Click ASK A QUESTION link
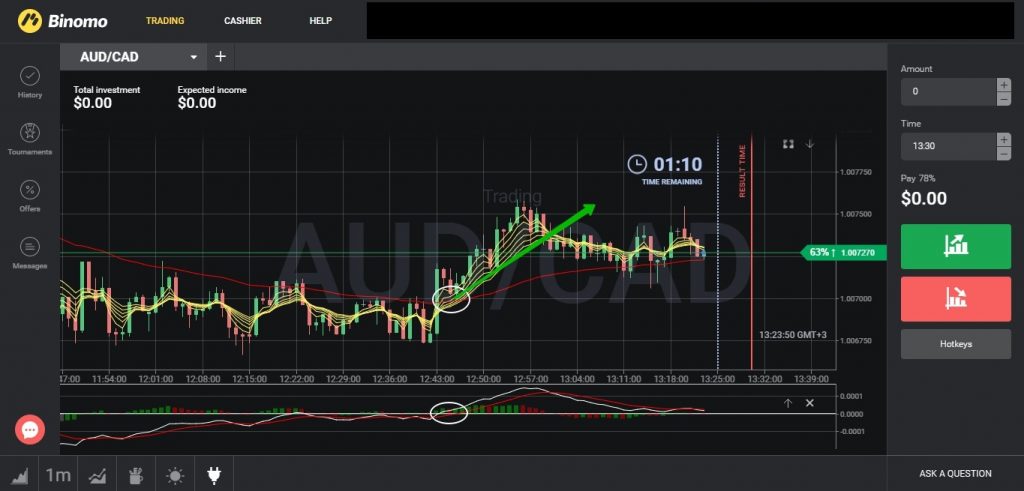Viewport: 1024px width, 491px height. pyautogui.click(x=955, y=474)
